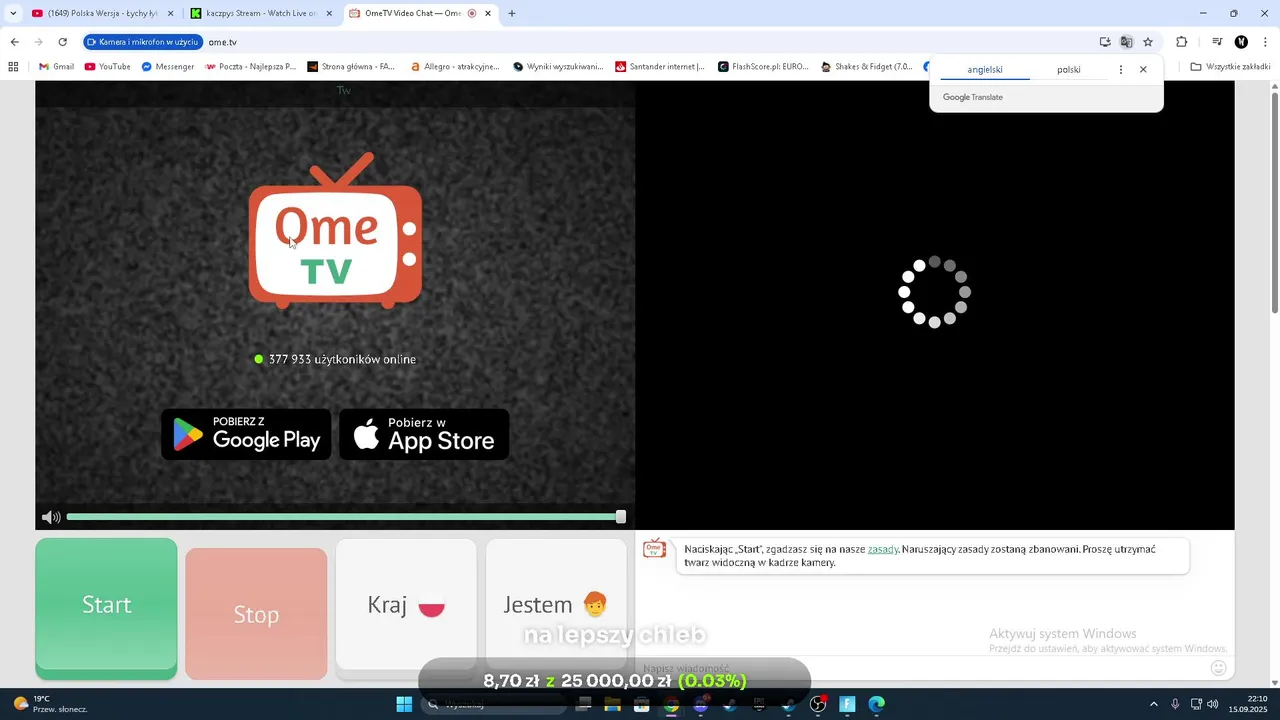This screenshot has width=1280, height=720.
Task: Expand the tab search dropdown arrow
Action: coord(13,13)
